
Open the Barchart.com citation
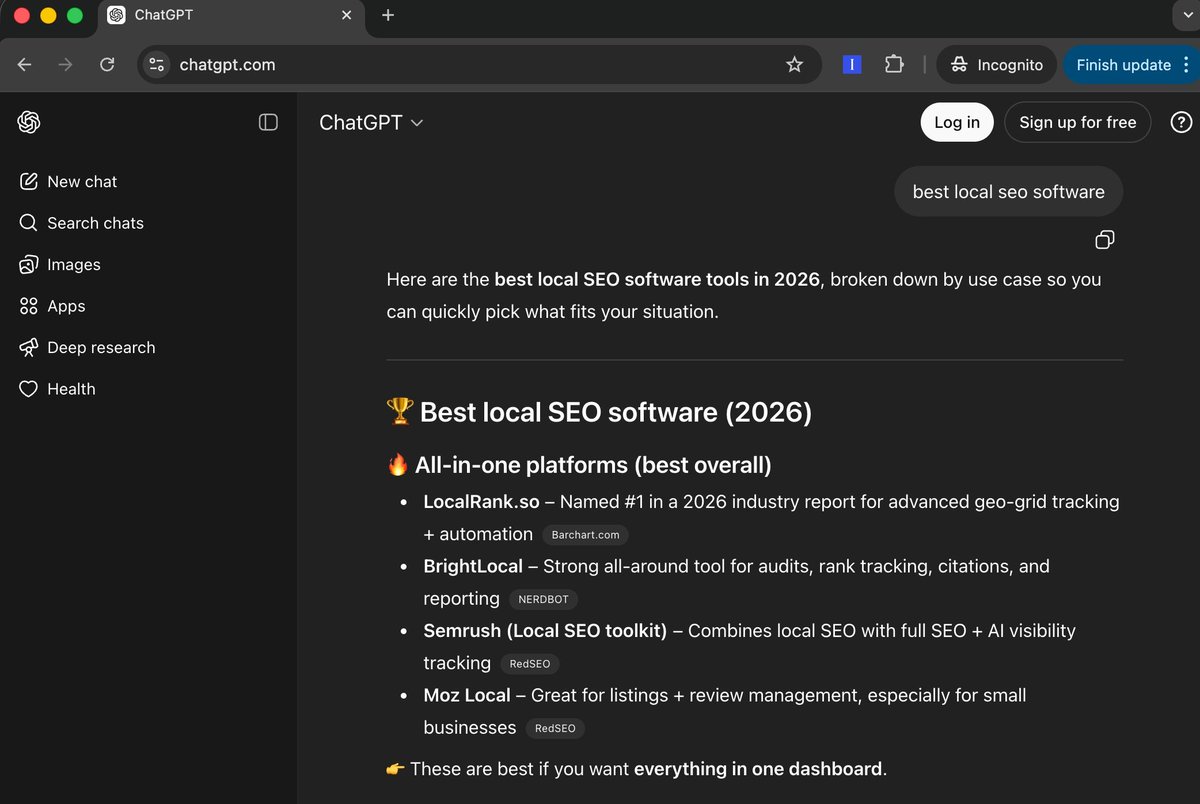coord(584,535)
